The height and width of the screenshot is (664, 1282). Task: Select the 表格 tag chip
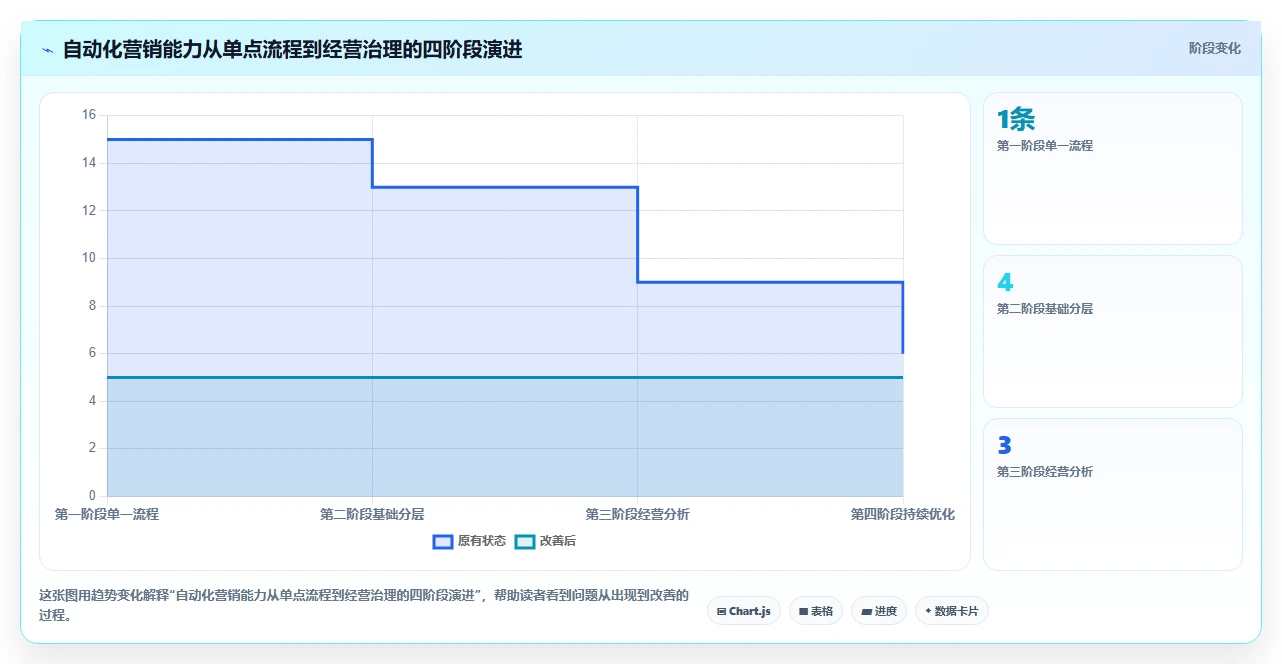click(816, 611)
